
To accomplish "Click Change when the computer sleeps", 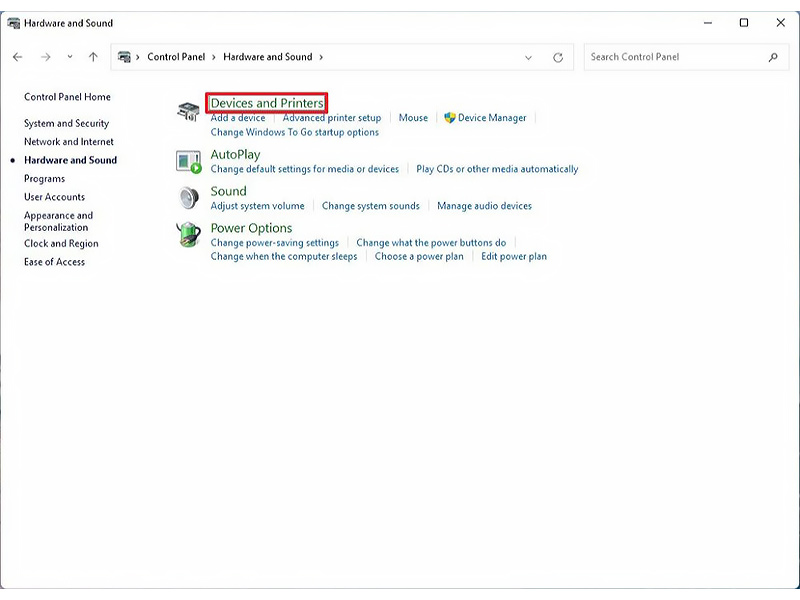I will click(x=284, y=256).
